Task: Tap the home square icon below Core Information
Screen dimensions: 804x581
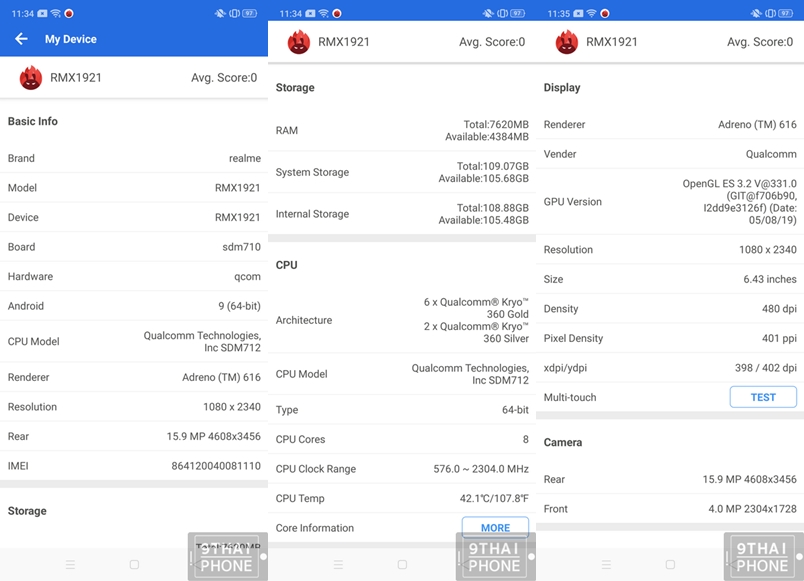Action: click(x=403, y=565)
